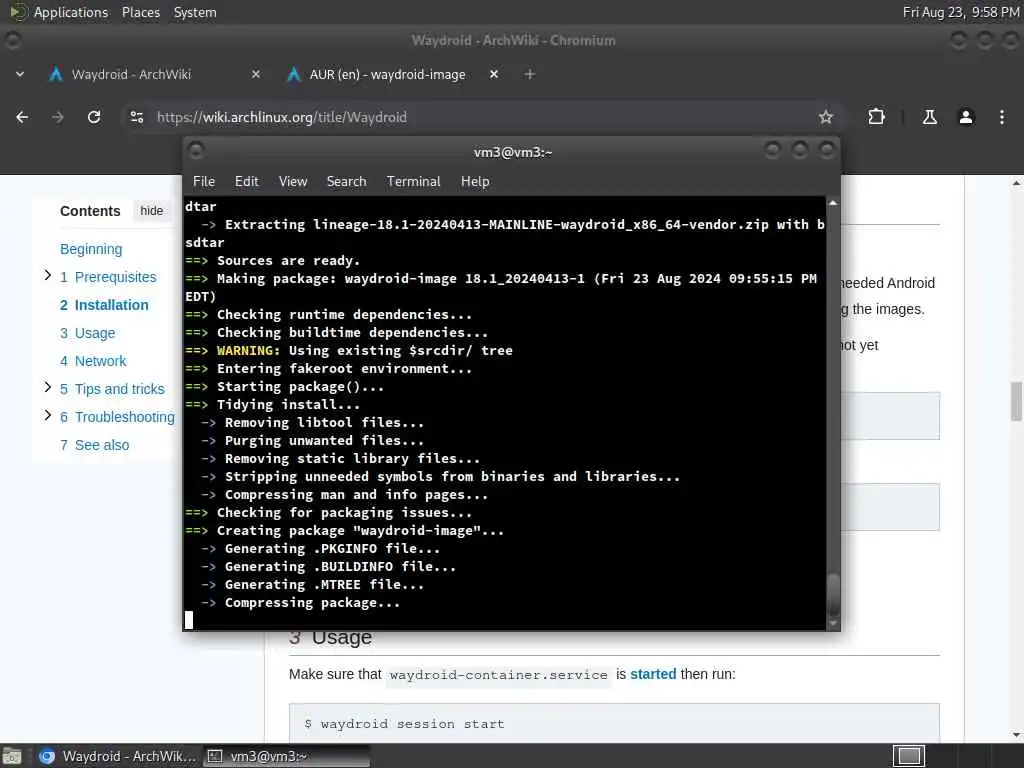Image resolution: width=1024 pixels, height=768 pixels.
Task: Switch to vm3@vm3:~ taskbar entry
Action: [286, 756]
